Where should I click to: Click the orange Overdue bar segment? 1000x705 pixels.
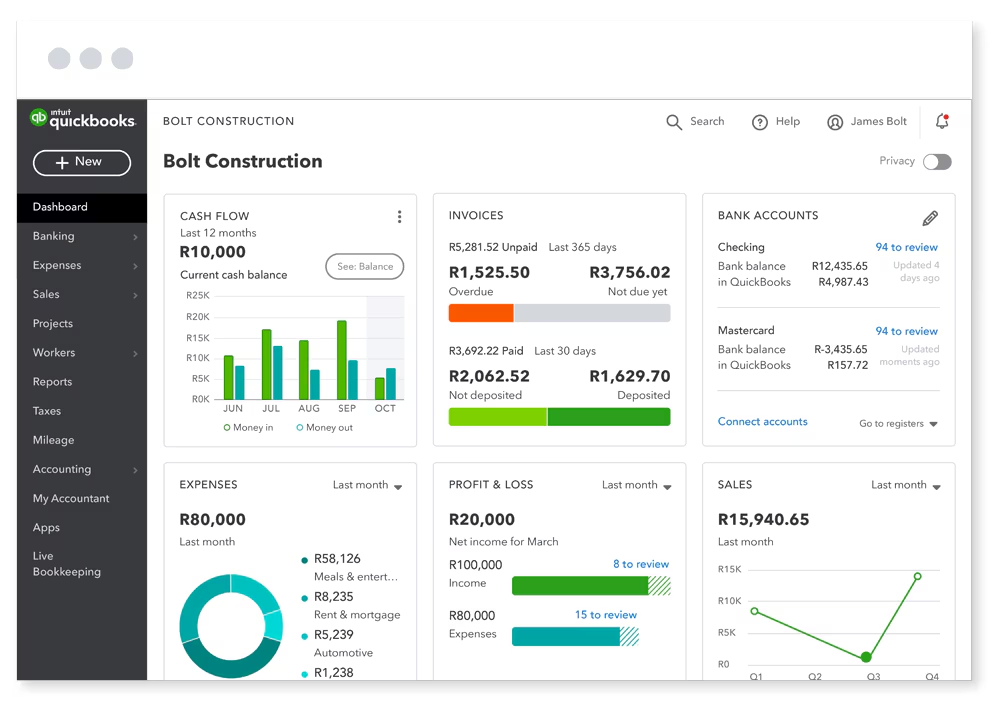tap(481, 313)
